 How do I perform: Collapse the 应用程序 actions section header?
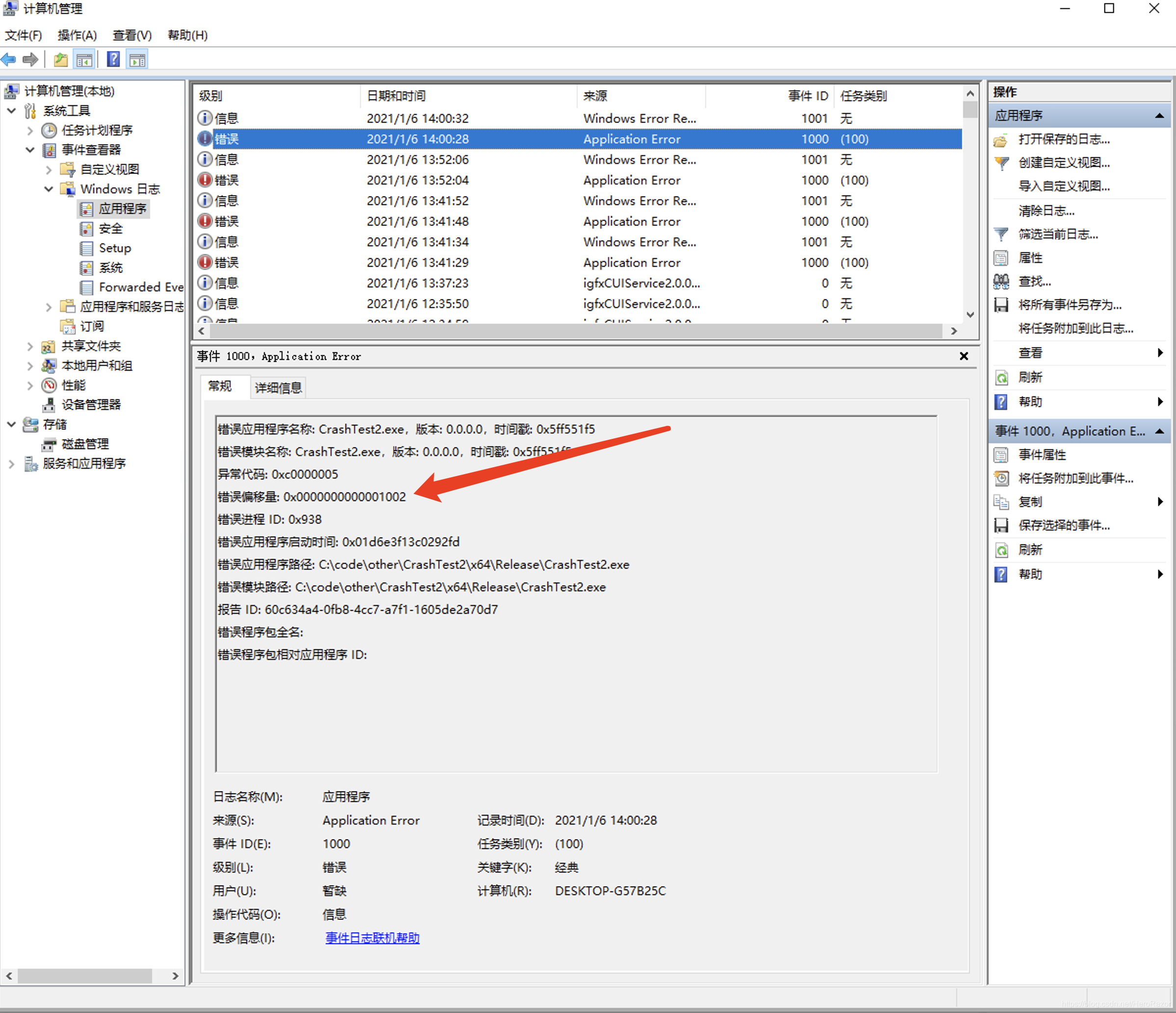(1159, 116)
